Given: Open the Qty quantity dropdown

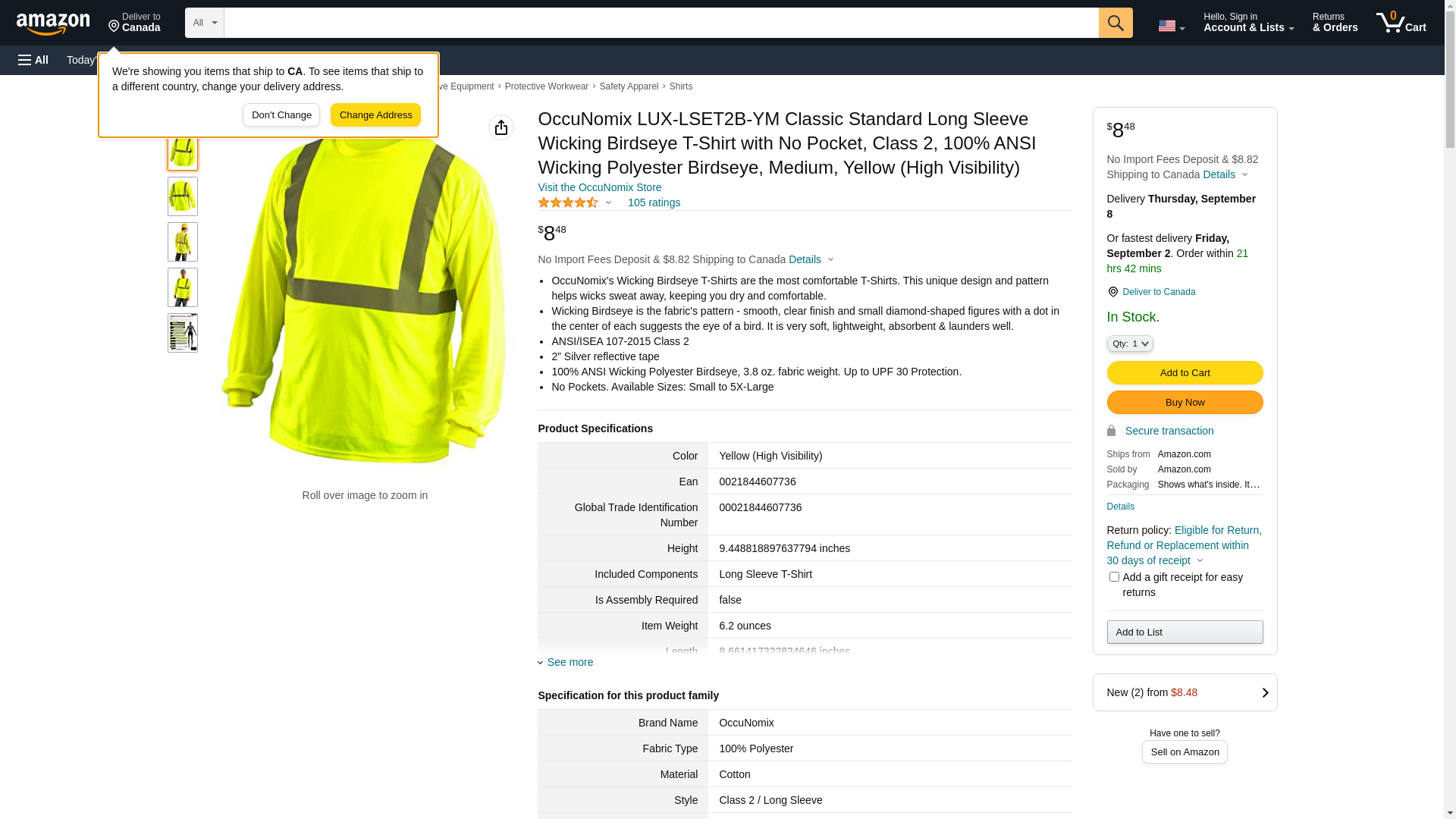Looking at the screenshot, I should (x=1129, y=344).
